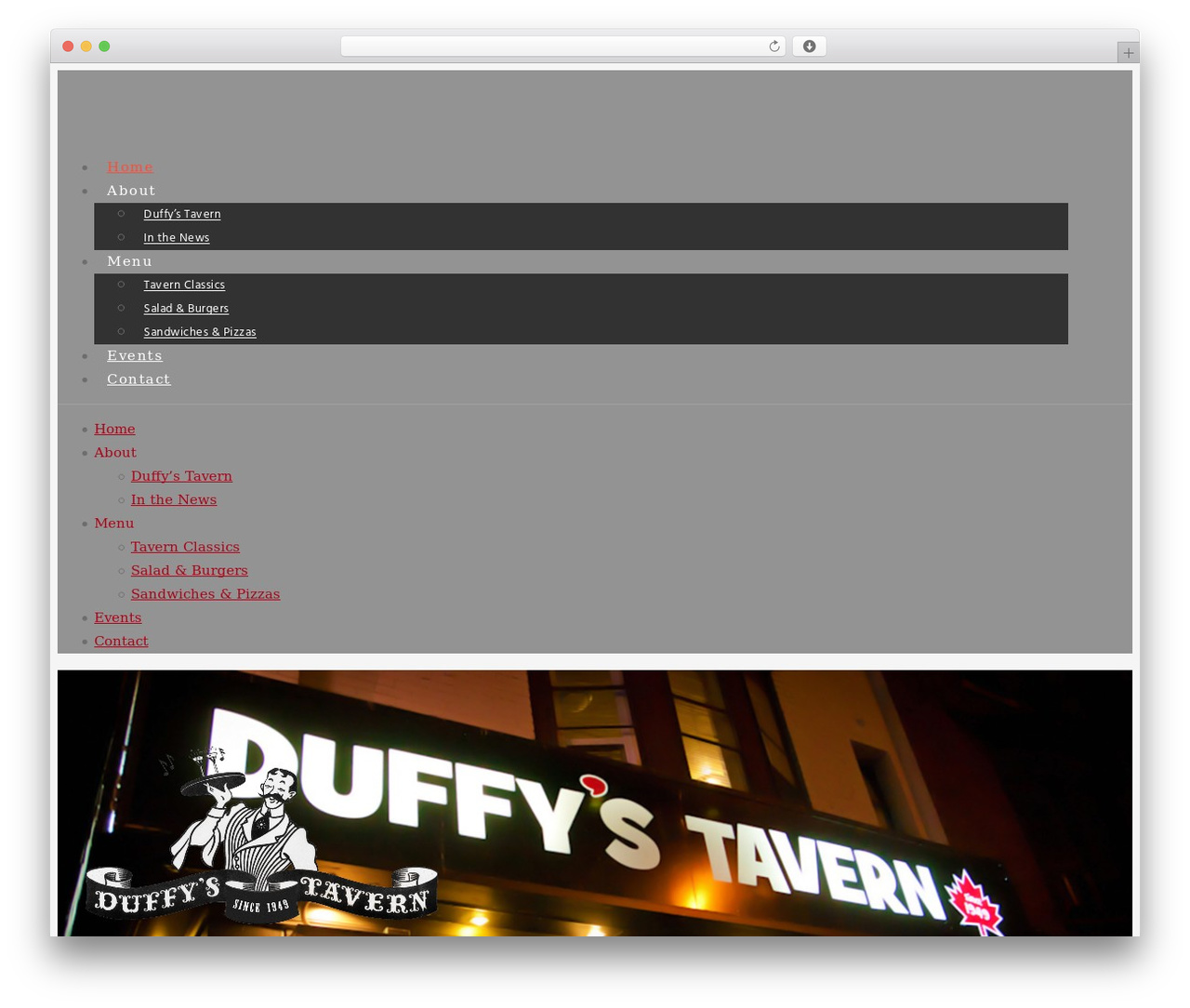Screen dimensions: 1190x1008
Task: Open a new tab with plus icon
Action: (x=1128, y=53)
